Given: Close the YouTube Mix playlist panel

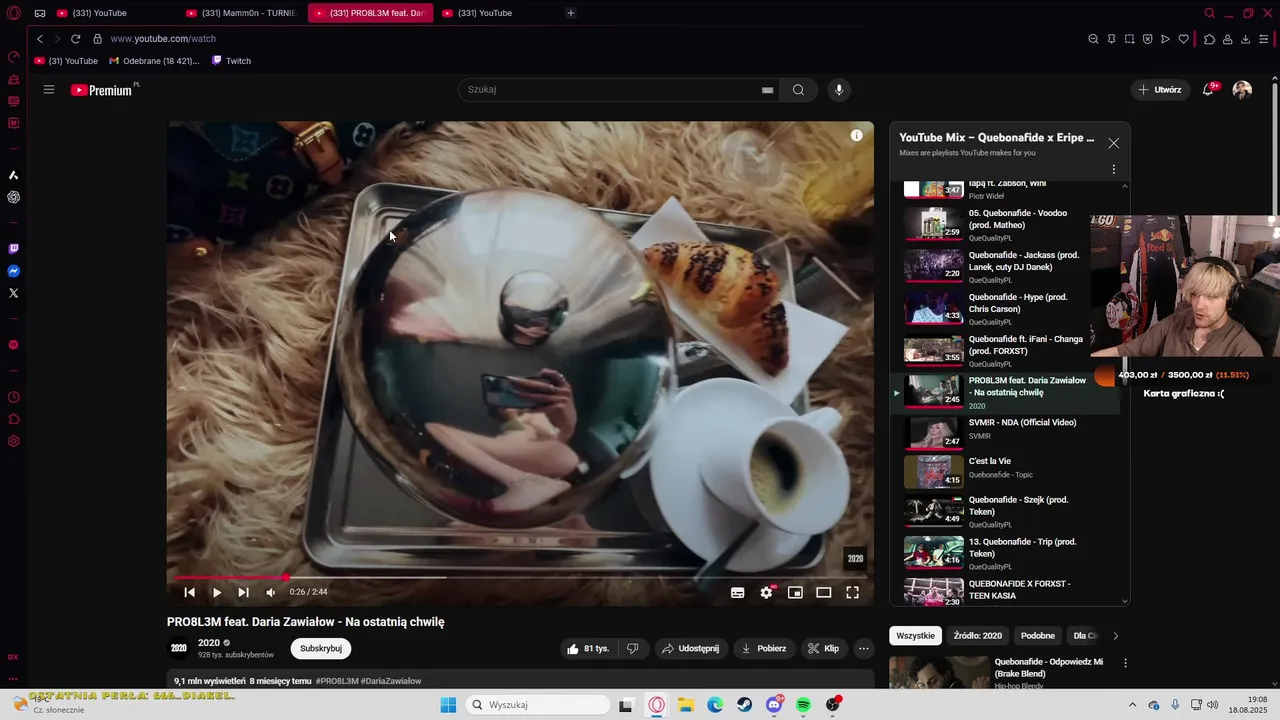Looking at the screenshot, I should [1113, 143].
